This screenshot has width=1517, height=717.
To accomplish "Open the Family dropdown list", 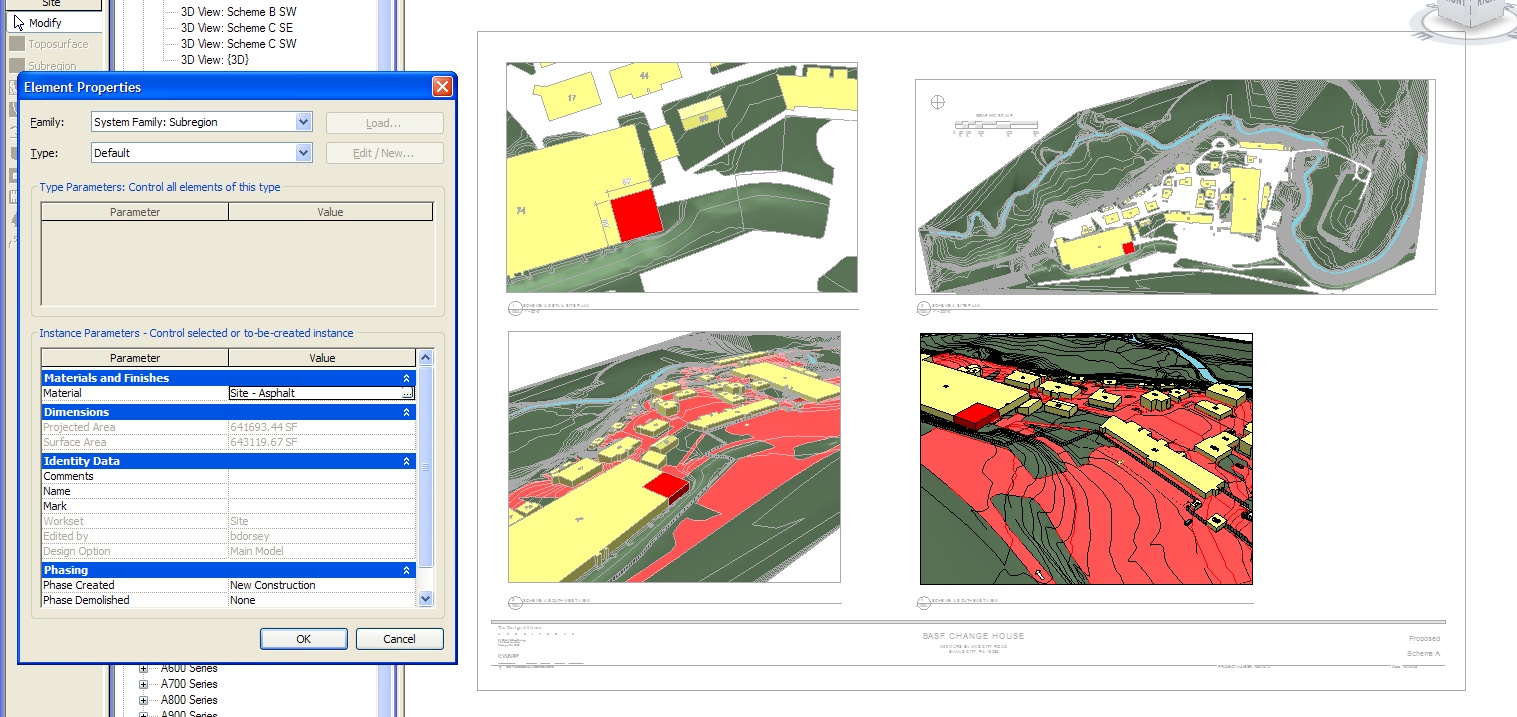I will point(304,122).
